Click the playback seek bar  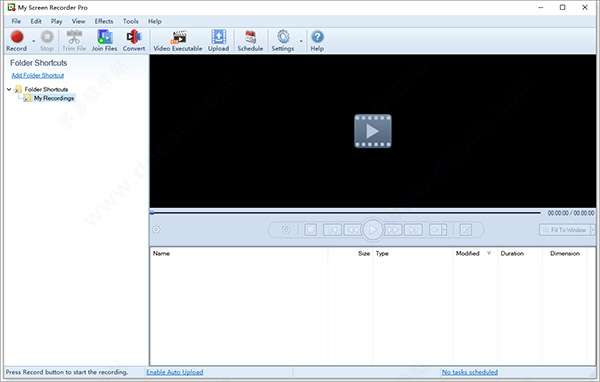[x=345, y=212]
